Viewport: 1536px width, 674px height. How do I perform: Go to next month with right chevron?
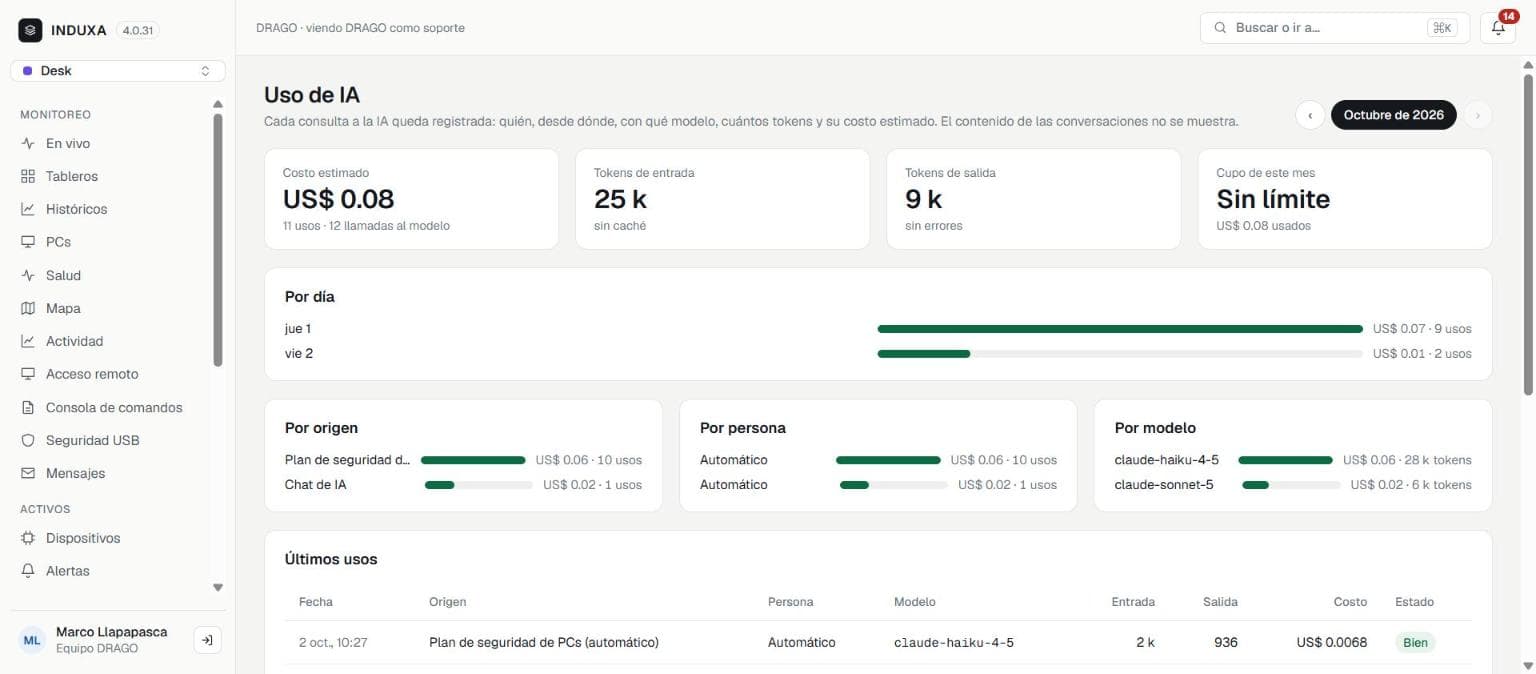point(1478,115)
